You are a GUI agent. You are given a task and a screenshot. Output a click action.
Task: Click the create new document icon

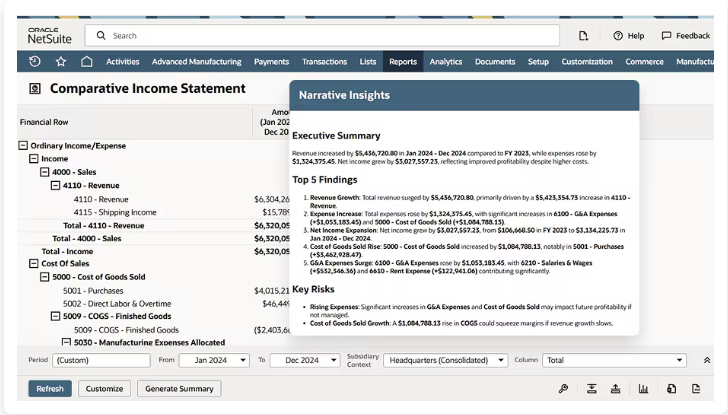point(583,36)
